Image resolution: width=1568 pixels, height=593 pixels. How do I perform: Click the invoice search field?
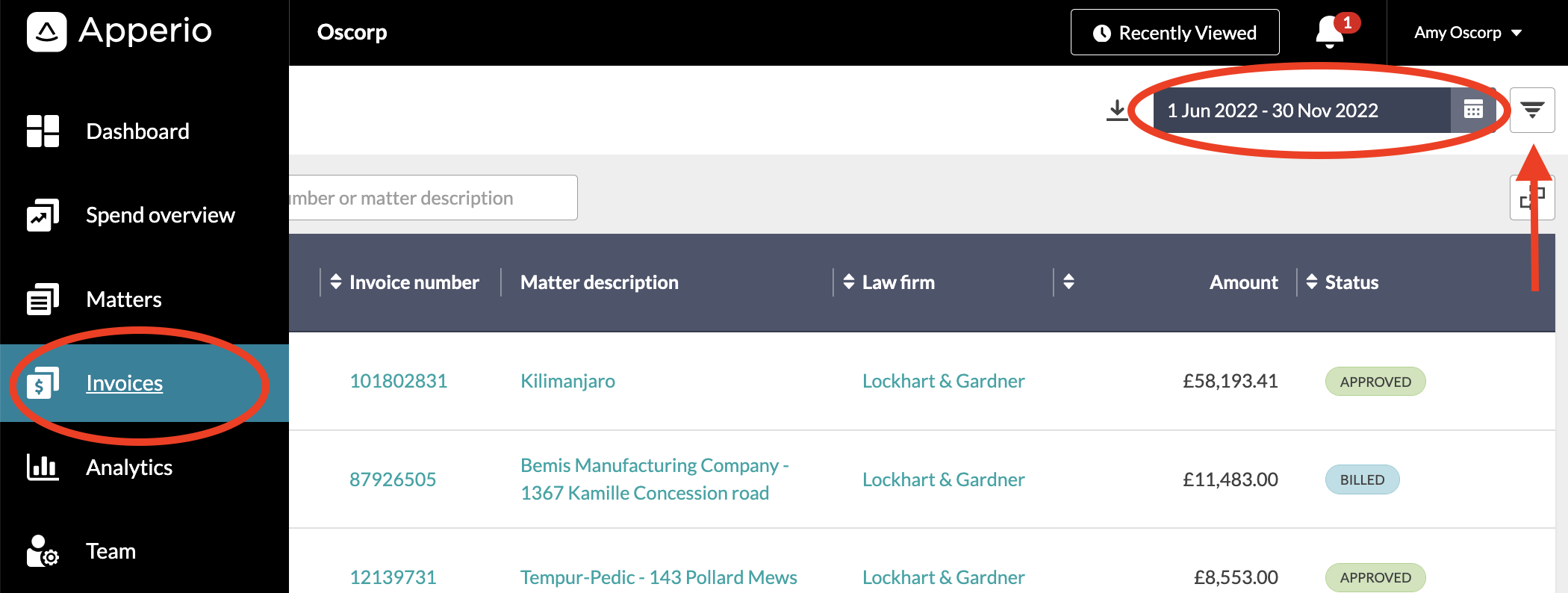point(433,198)
